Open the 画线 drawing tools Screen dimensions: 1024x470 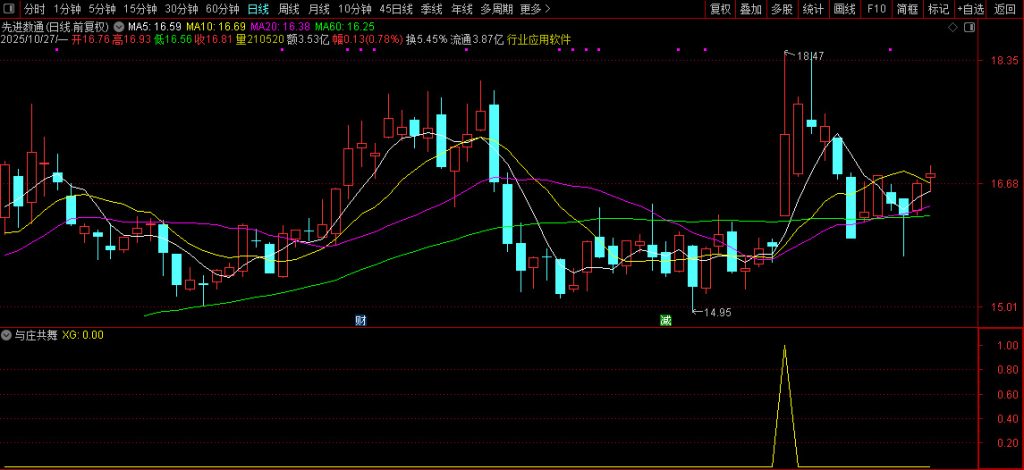pos(845,9)
